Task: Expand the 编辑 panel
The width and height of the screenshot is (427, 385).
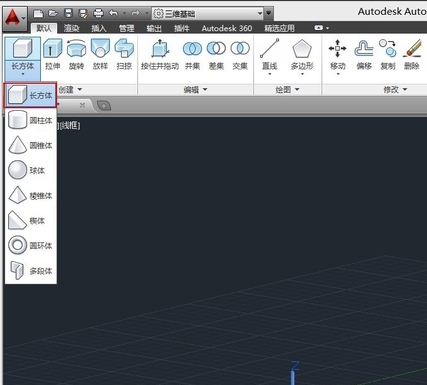Action: point(195,89)
